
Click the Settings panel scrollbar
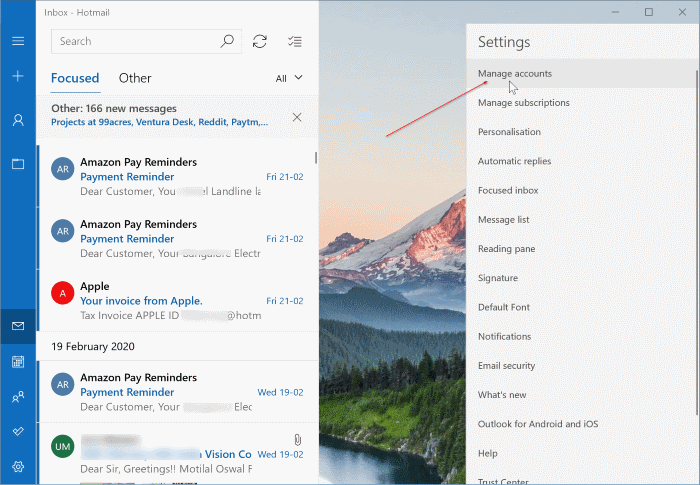(x=697, y=243)
